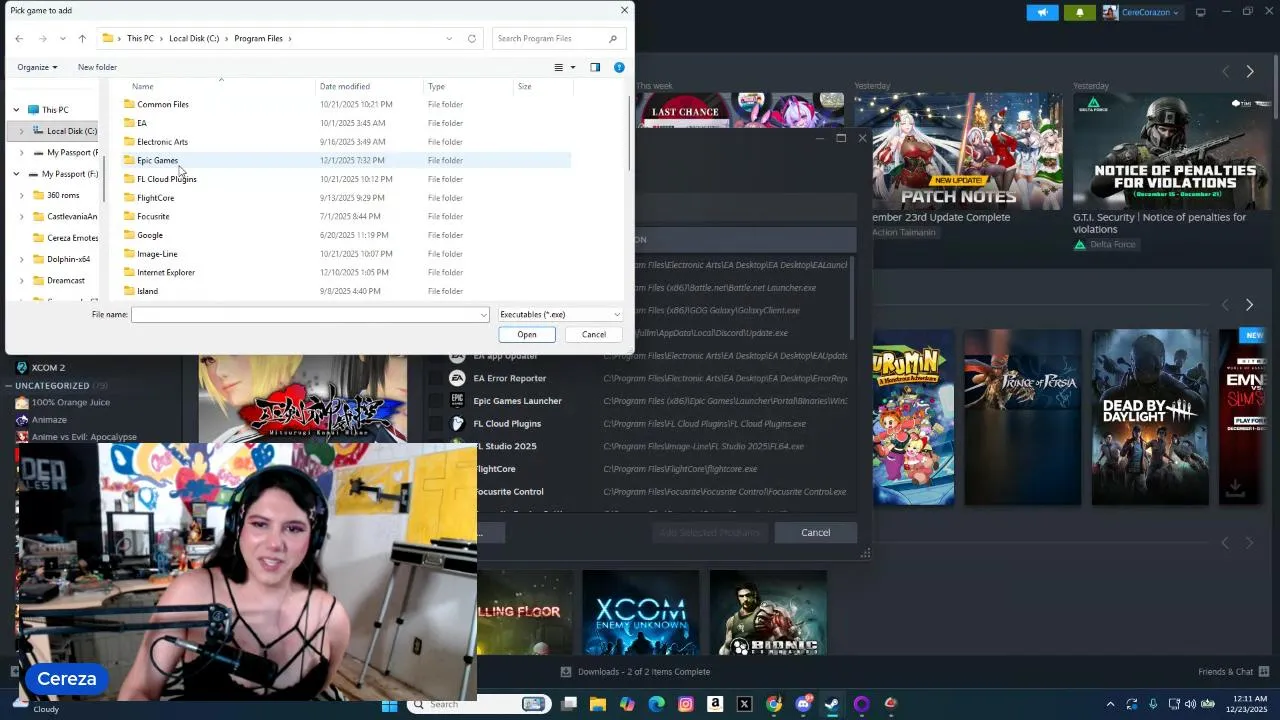Sort by the Type column header
The image size is (1280, 720).
point(436,86)
